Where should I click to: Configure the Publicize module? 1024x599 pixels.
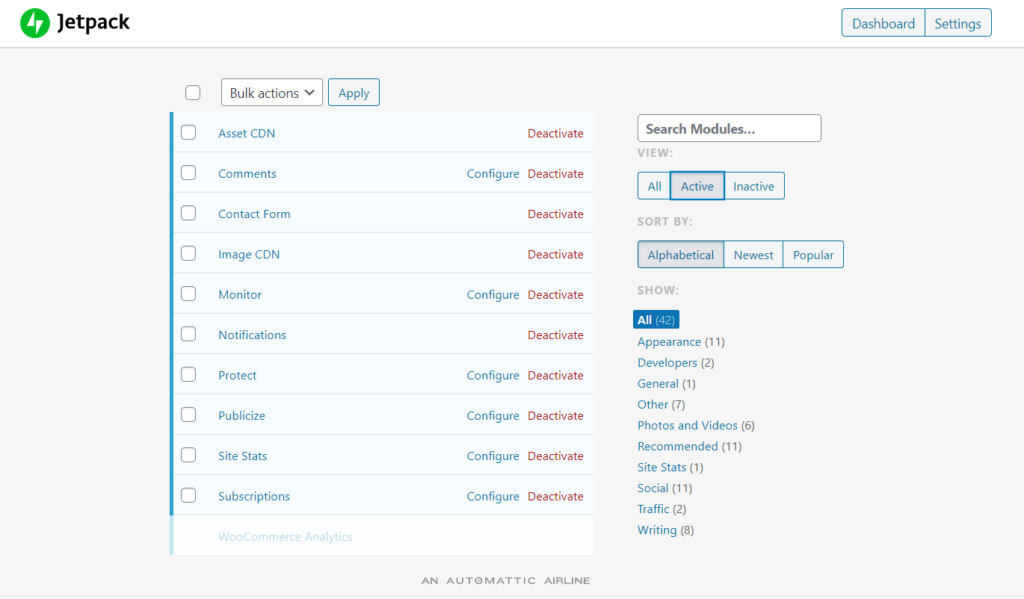point(492,415)
